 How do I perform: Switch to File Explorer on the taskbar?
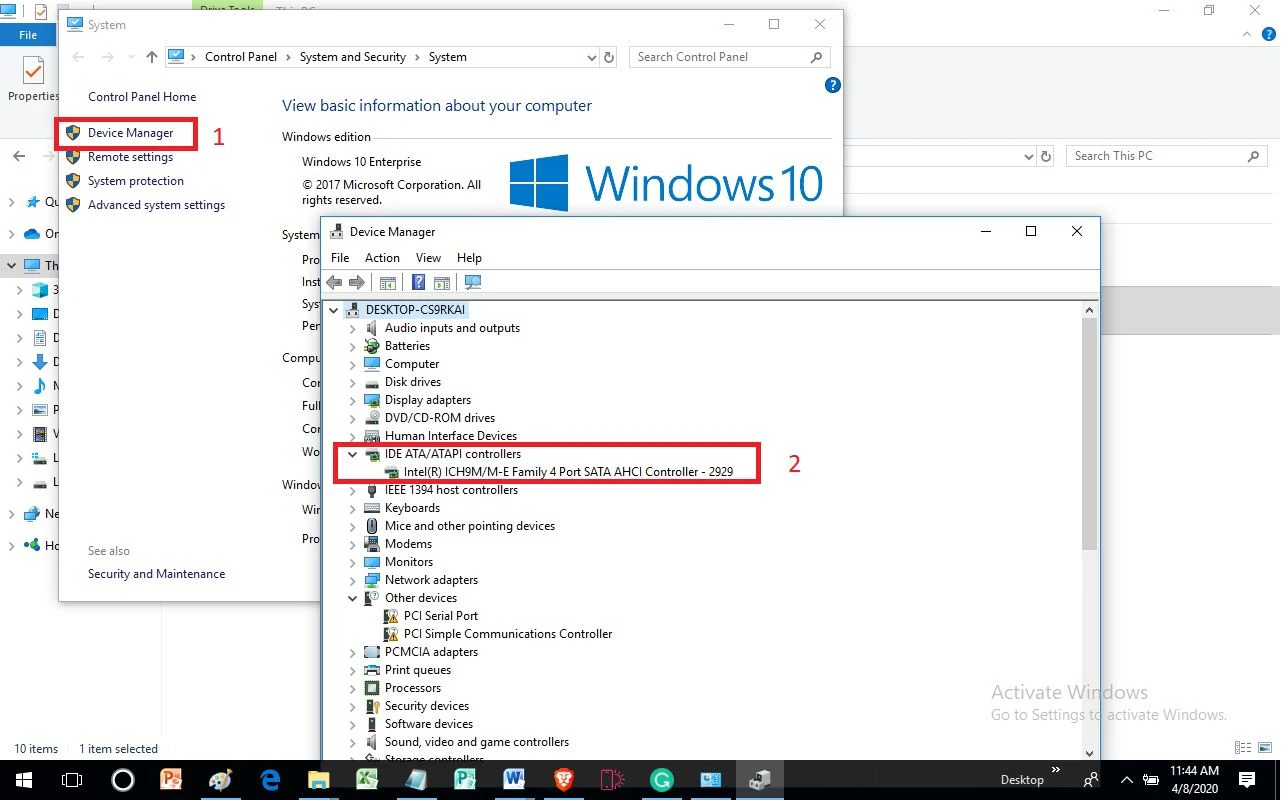[318, 779]
